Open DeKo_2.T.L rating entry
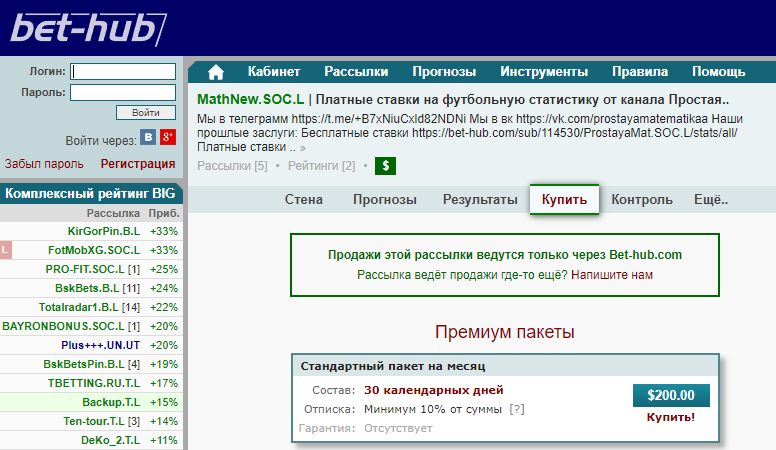The width and height of the screenshot is (776, 450). click(110, 440)
